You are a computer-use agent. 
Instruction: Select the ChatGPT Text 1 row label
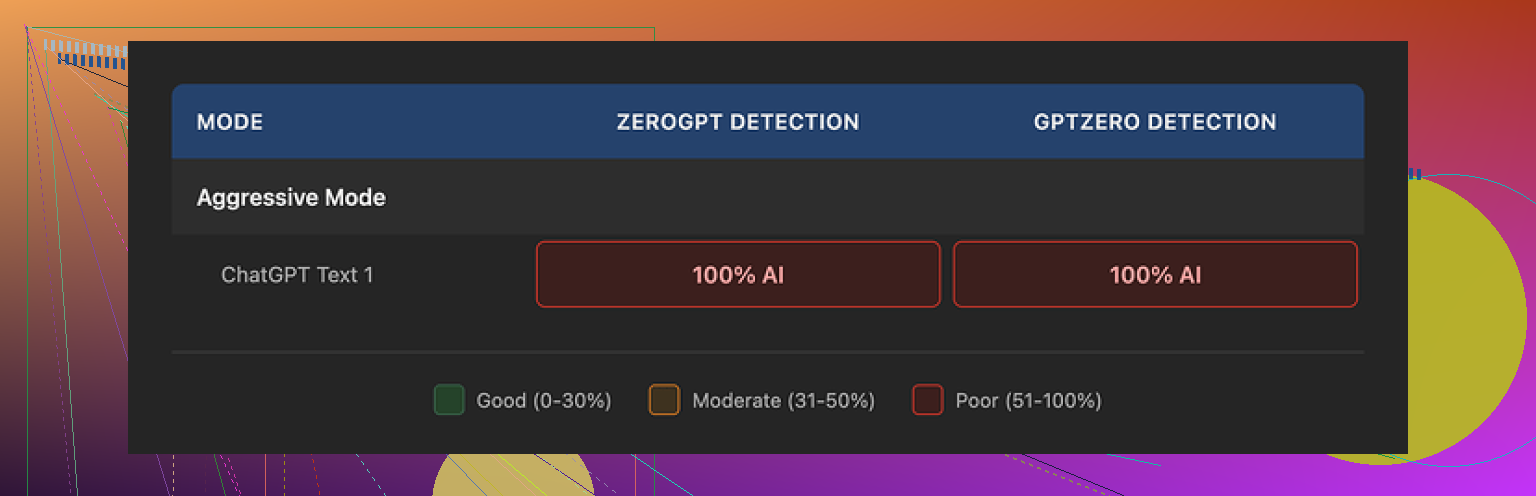[x=297, y=274]
